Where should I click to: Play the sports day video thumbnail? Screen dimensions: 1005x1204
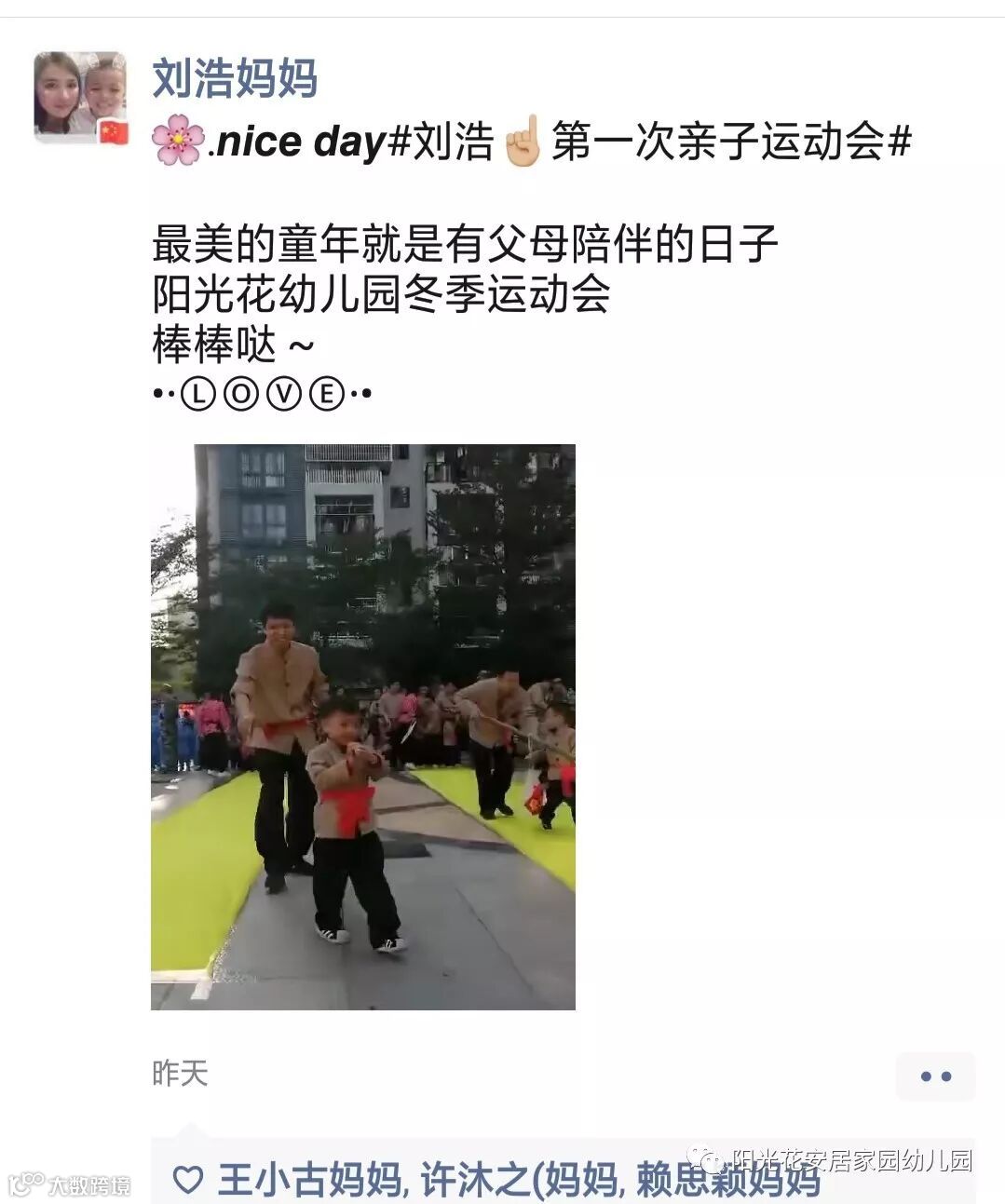[363, 726]
